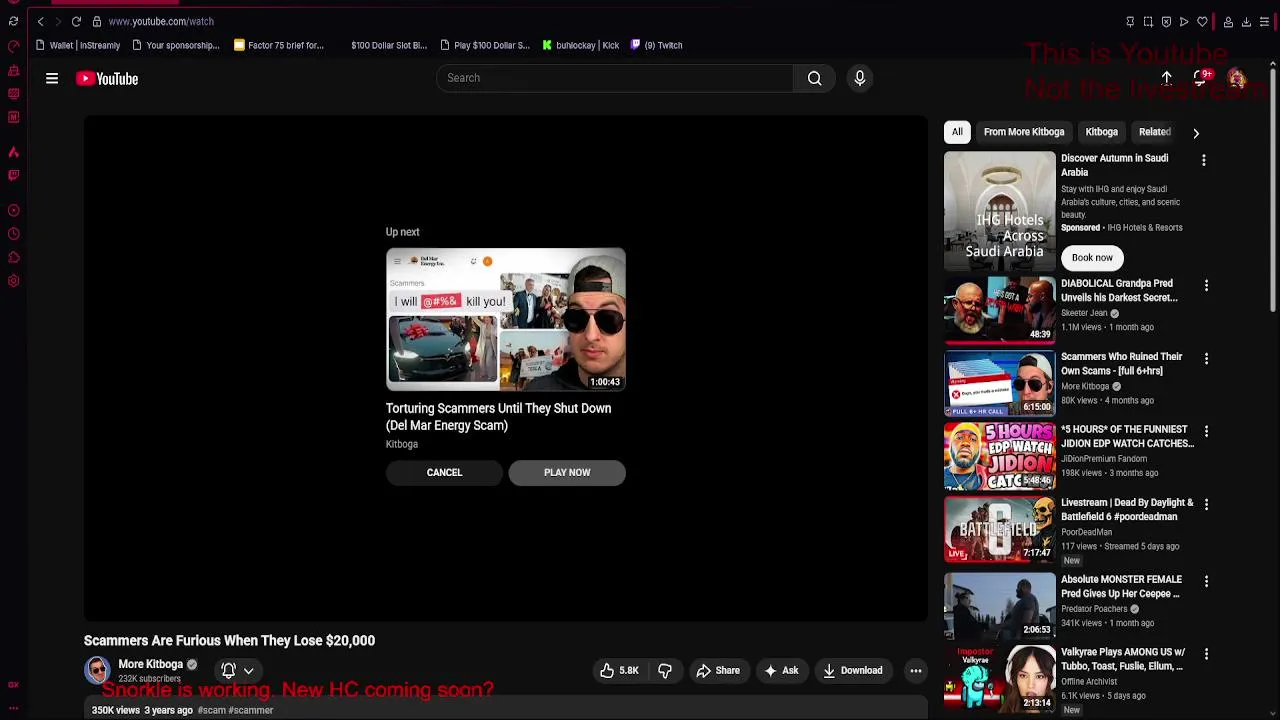Open Factor 75 brief bookmark
This screenshot has width=1280, height=720.
click(279, 45)
